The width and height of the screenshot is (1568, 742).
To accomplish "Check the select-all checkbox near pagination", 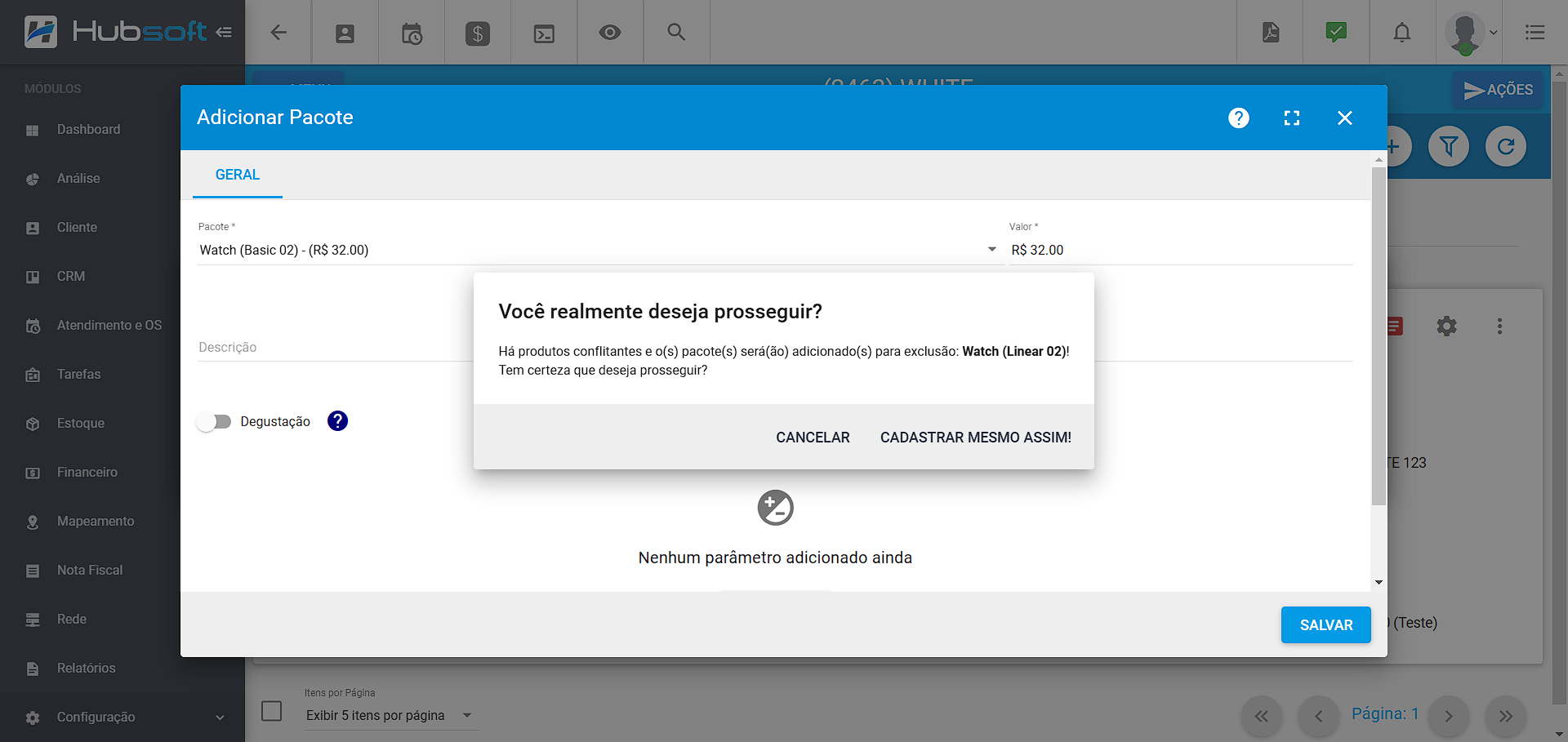I will point(272,711).
